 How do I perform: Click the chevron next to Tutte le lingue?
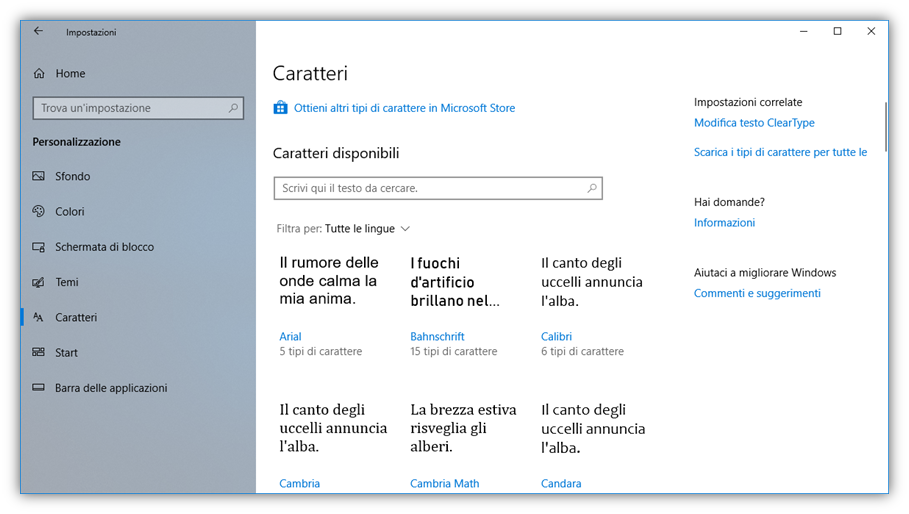click(405, 229)
